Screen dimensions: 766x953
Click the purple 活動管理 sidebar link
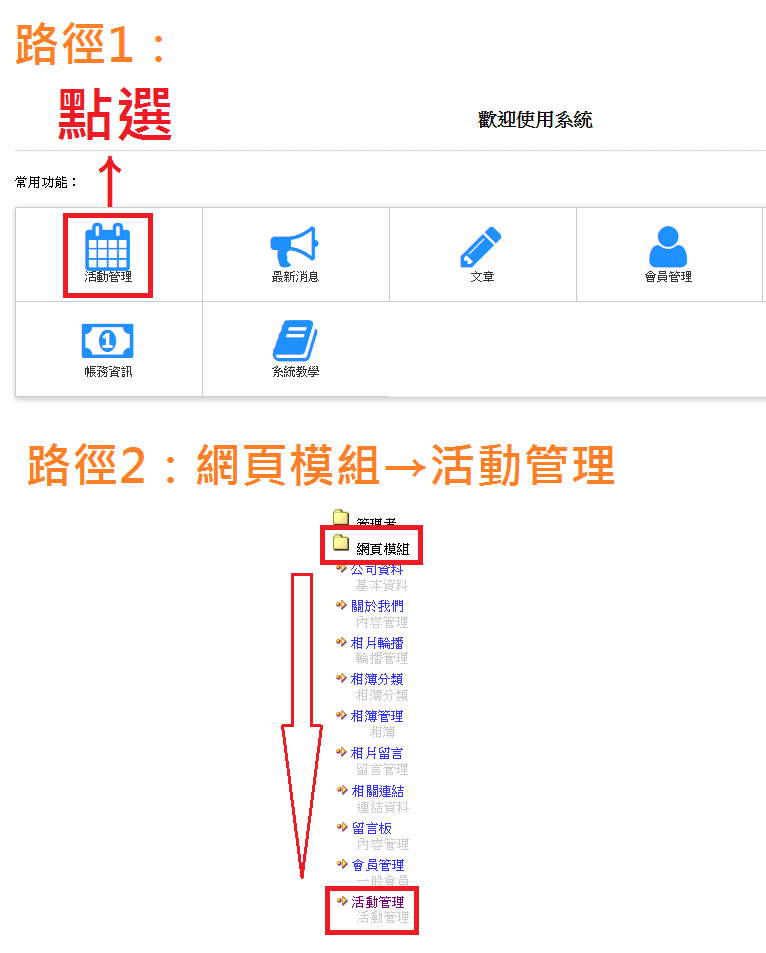[378, 902]
